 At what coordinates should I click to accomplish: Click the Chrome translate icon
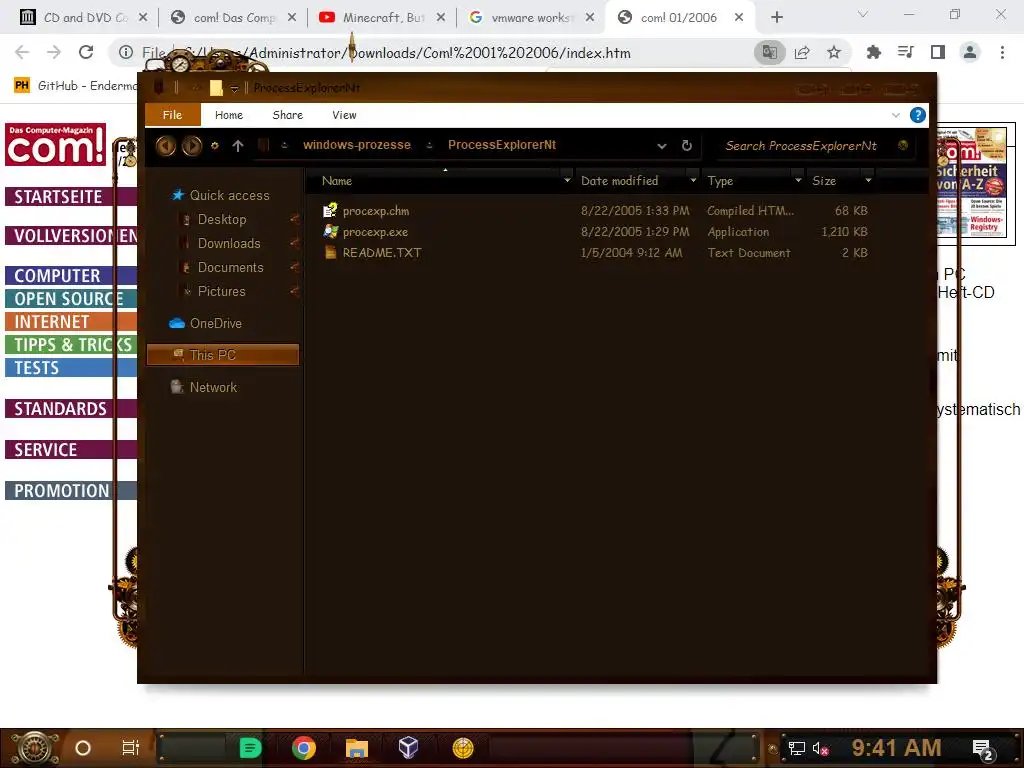click(x=770, y=52)
